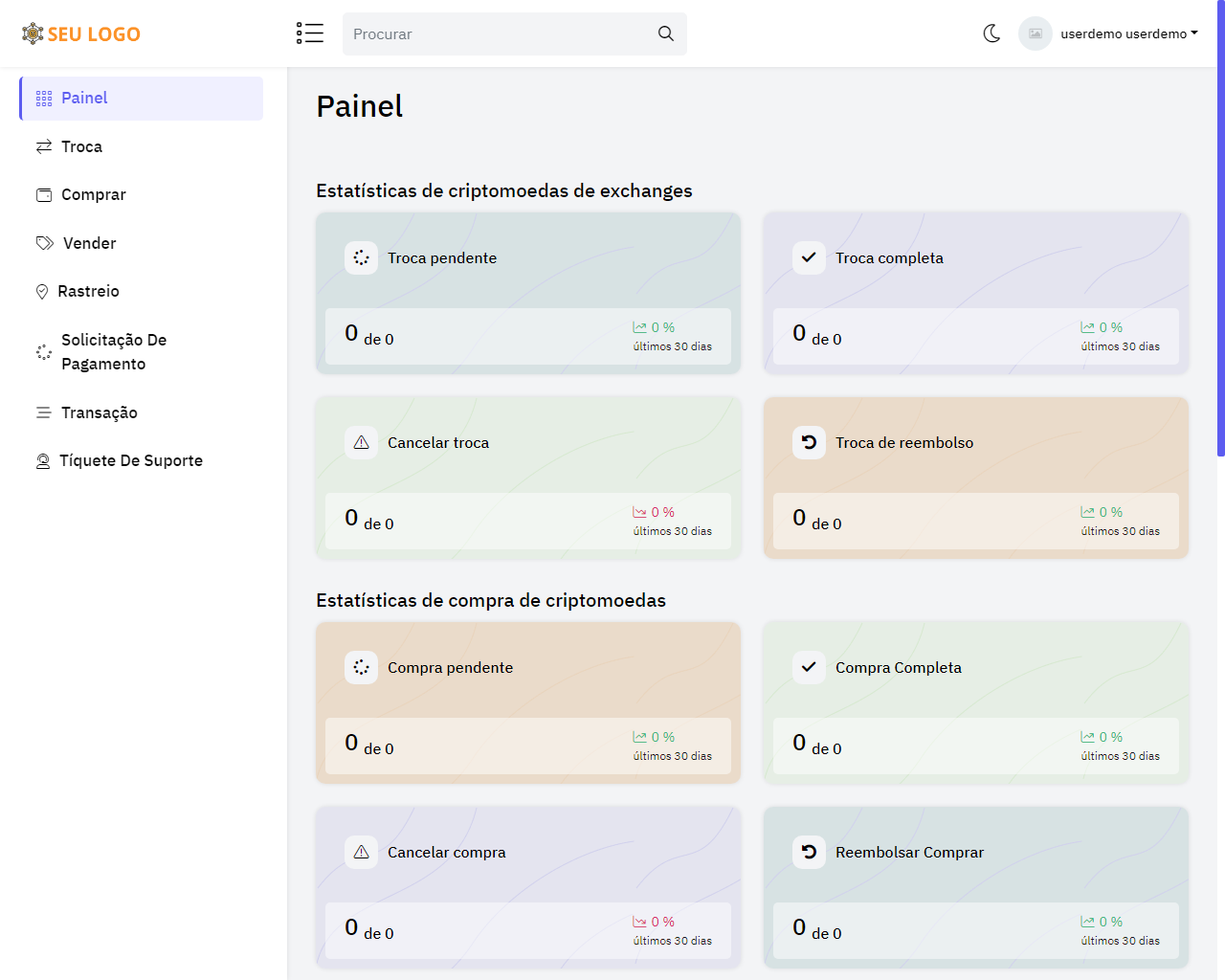Collapse the sidebar using the list icon
The height and width of the screenshot is (980, 1225).
(x=309, y=33)
